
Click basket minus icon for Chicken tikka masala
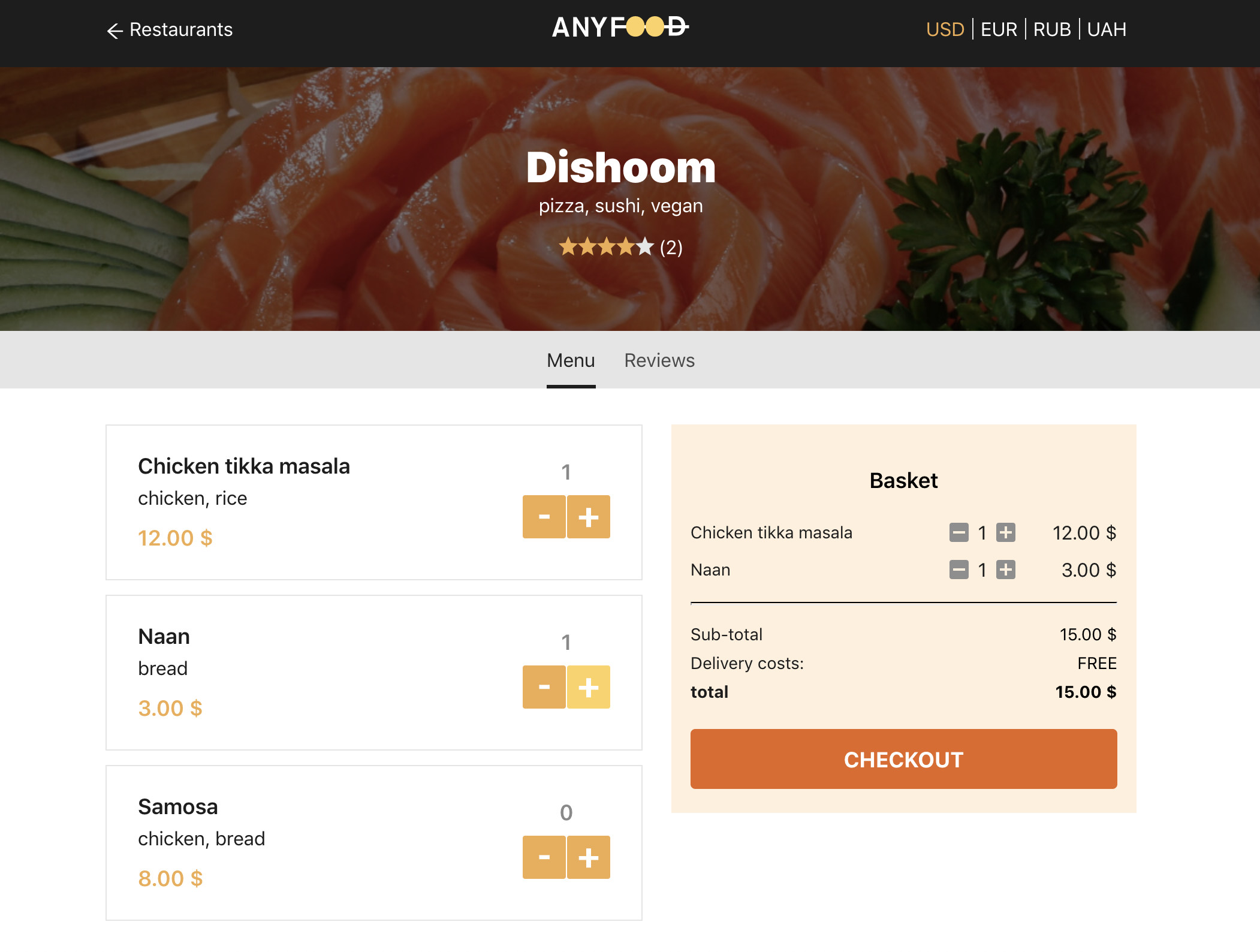point(958,532)
